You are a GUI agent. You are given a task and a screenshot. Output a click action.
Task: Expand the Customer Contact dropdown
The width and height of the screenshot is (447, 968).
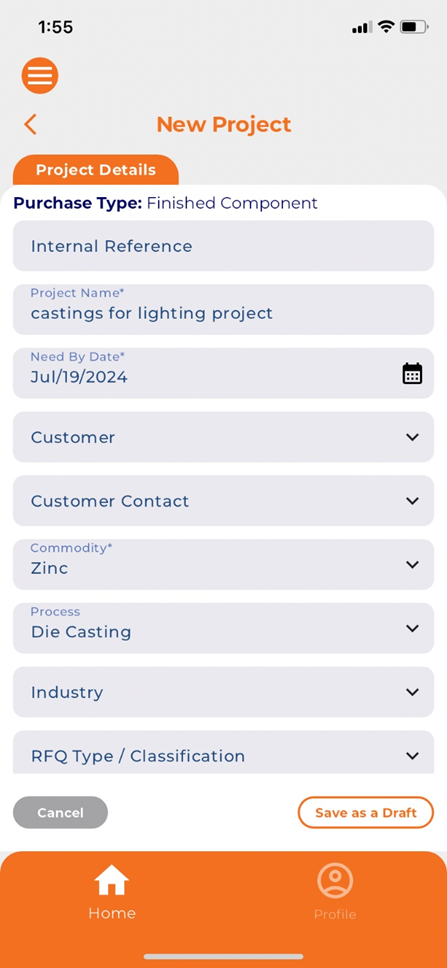224,501
